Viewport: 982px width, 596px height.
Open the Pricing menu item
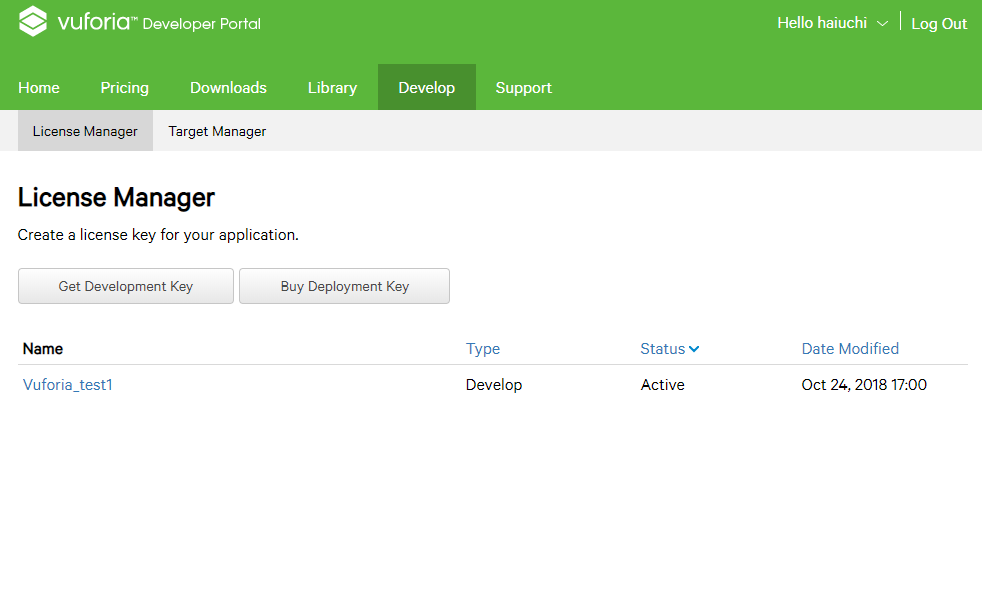125,88
